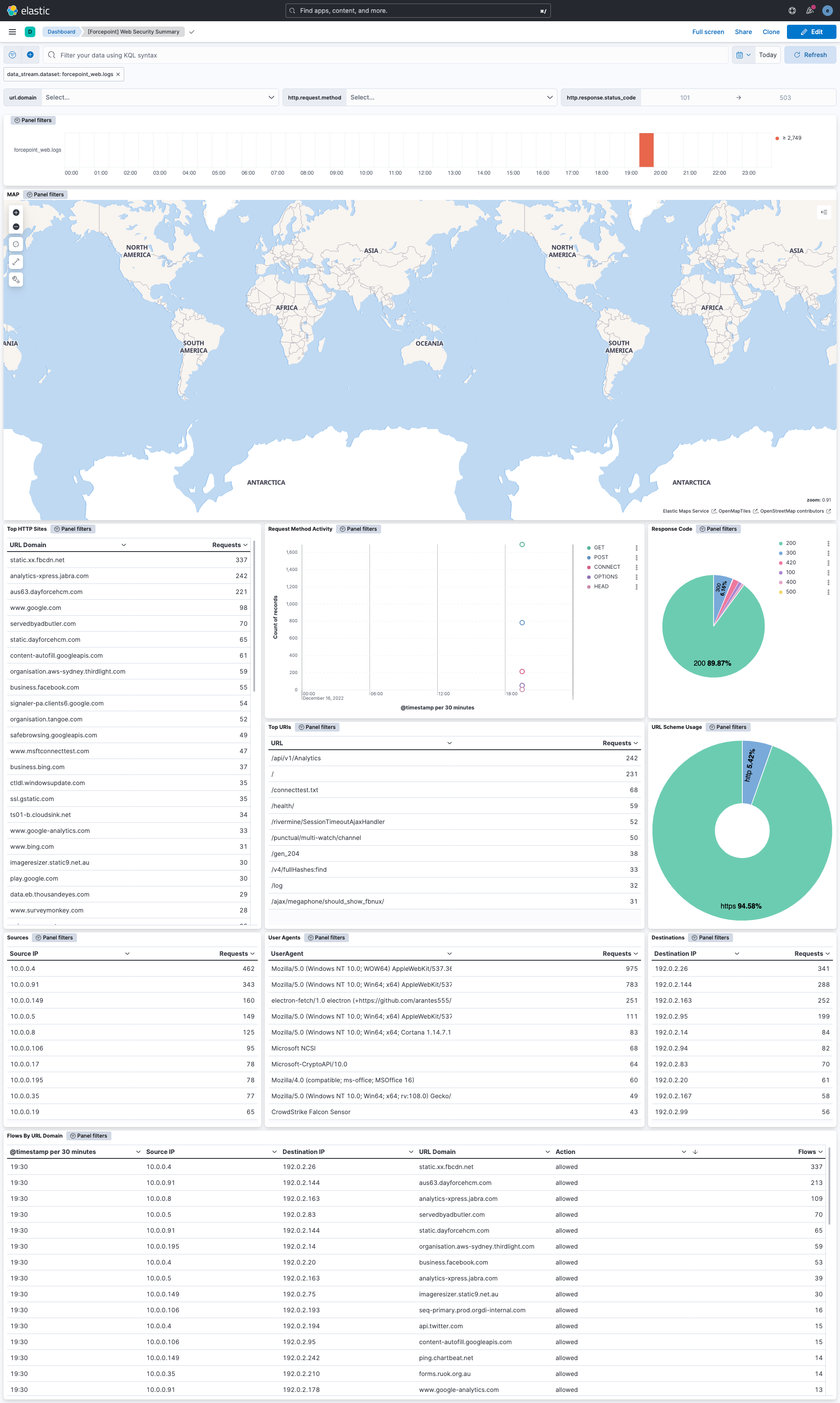Focus the global Find apps search bar
This screenshot has height=1403, width=840.
point(418,11)
